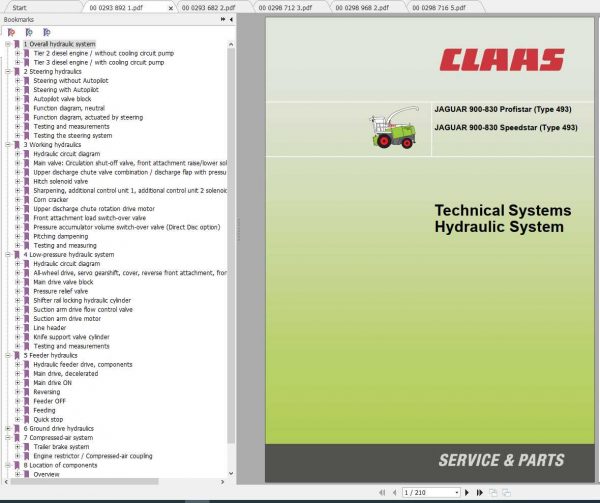Collapse the Bookmarks panel with the left arrow
Viewport: 600px width, 503px height.
click(x=231, y=19)
